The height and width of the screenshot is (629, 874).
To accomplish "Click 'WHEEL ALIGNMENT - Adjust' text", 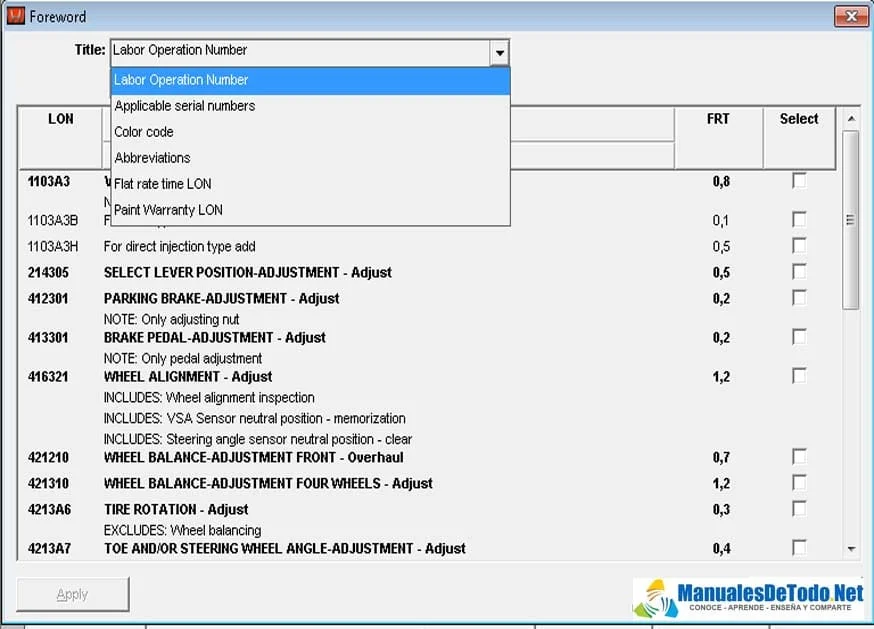I will click(188, 377).
